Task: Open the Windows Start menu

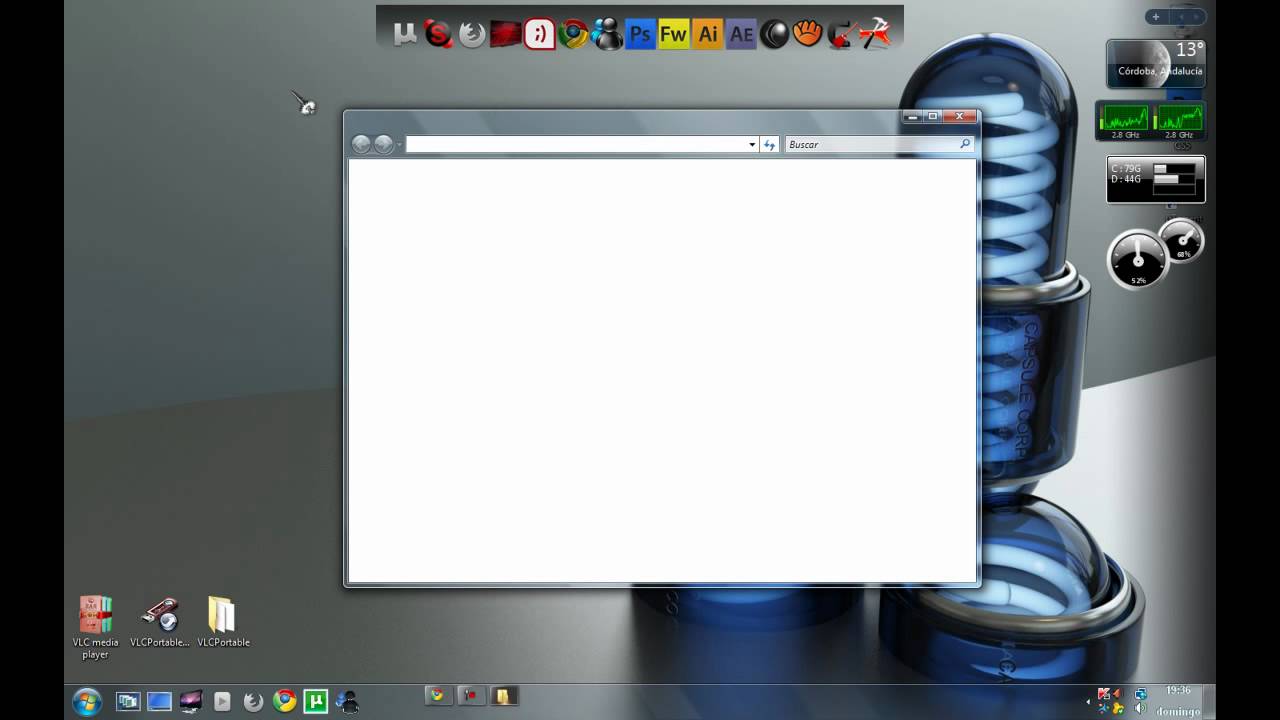Action: (87, 701)
